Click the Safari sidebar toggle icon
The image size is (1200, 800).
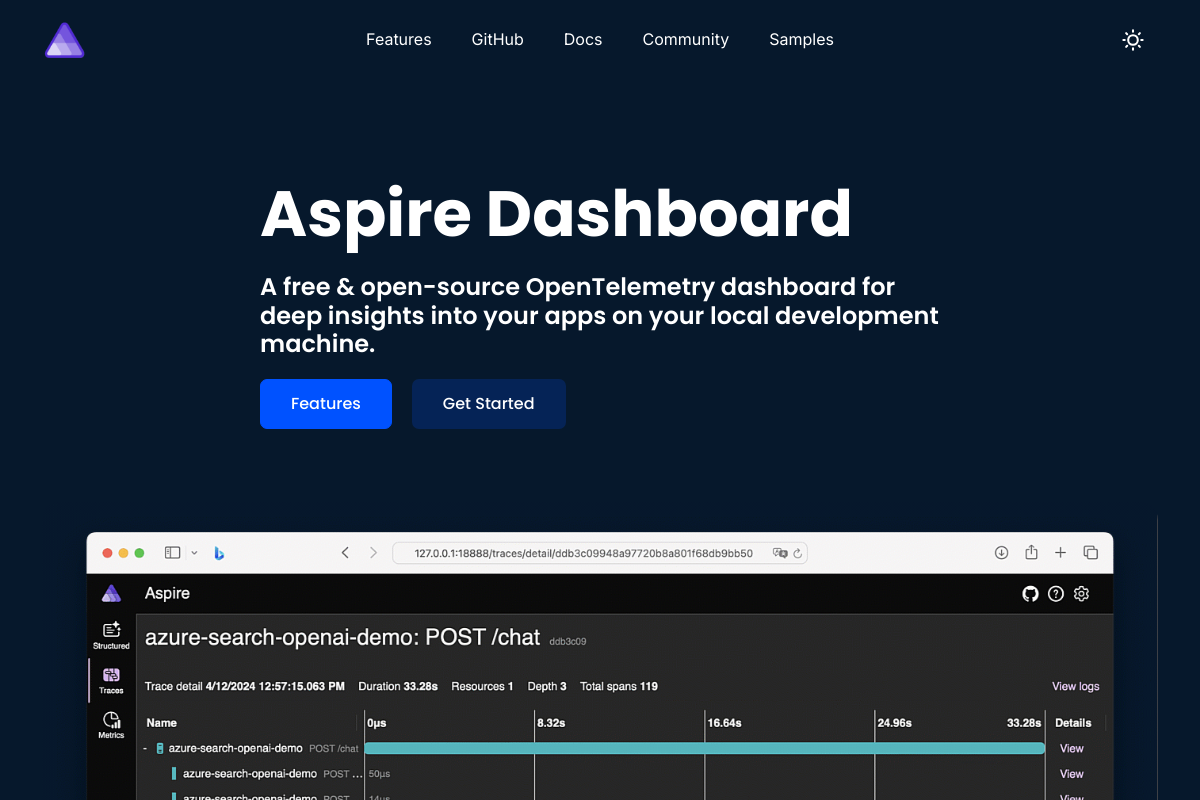coord(173,552)
